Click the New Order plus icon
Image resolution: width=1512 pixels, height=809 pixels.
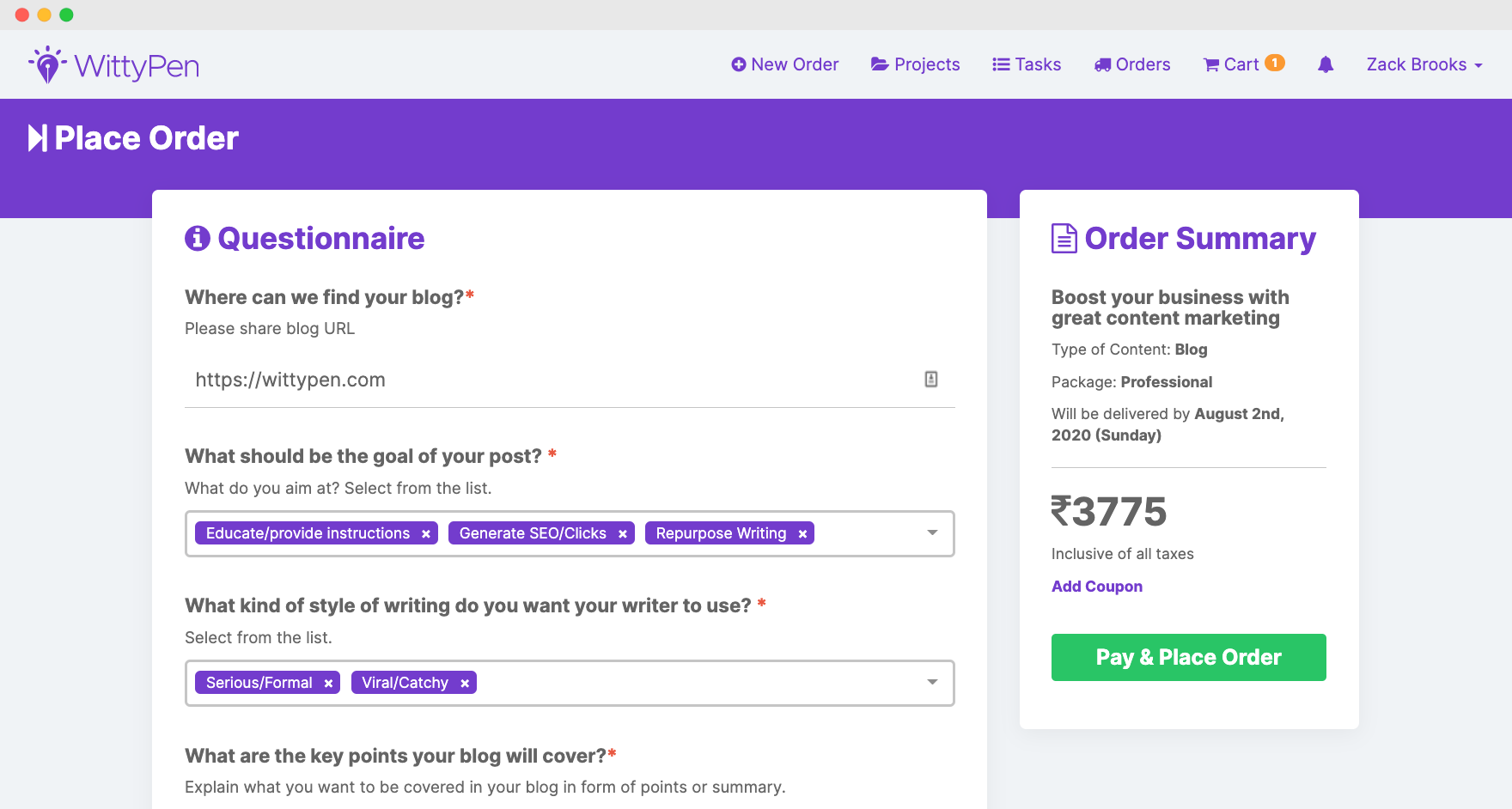(x=738, y=64)
